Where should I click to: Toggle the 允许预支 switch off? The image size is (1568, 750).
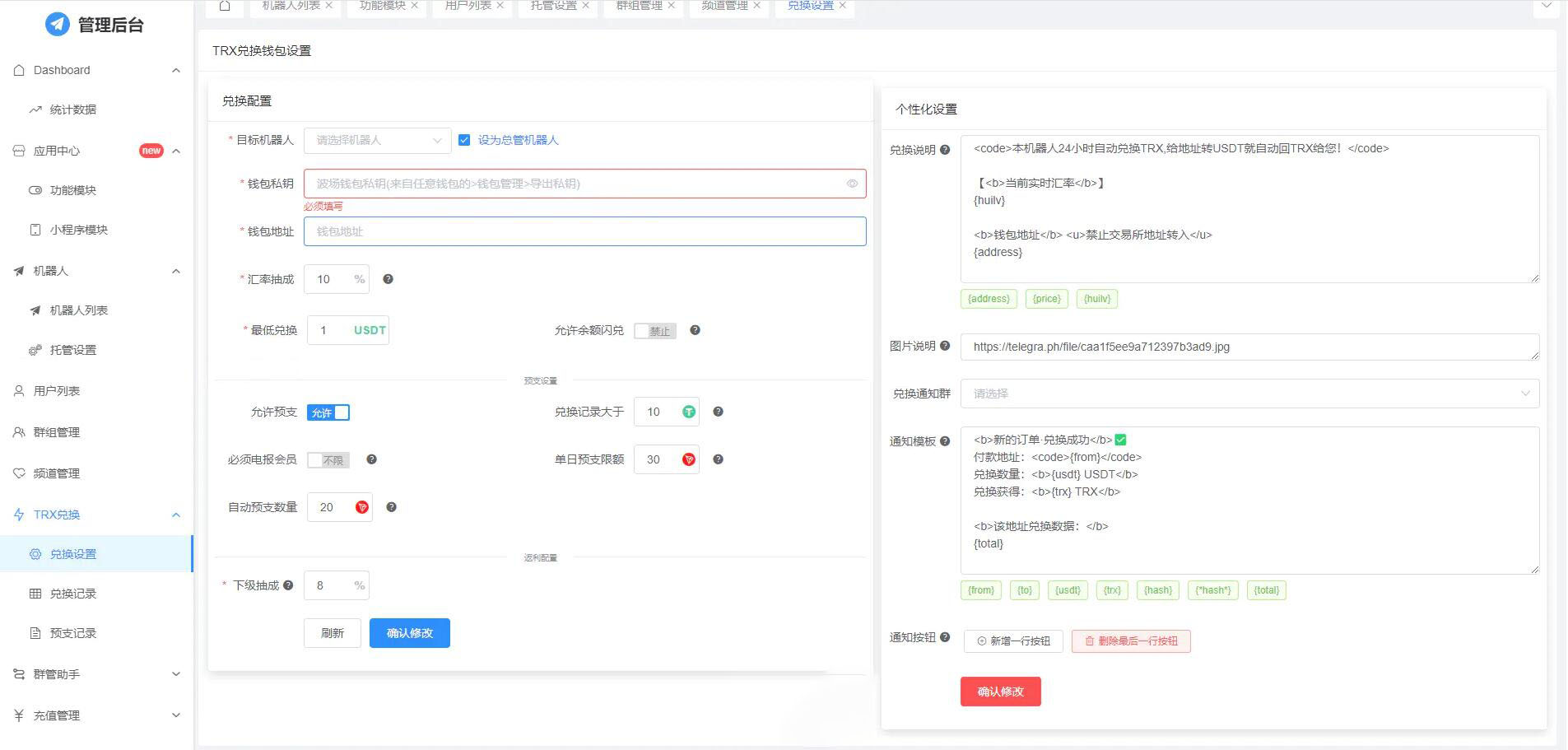(328, 412)
